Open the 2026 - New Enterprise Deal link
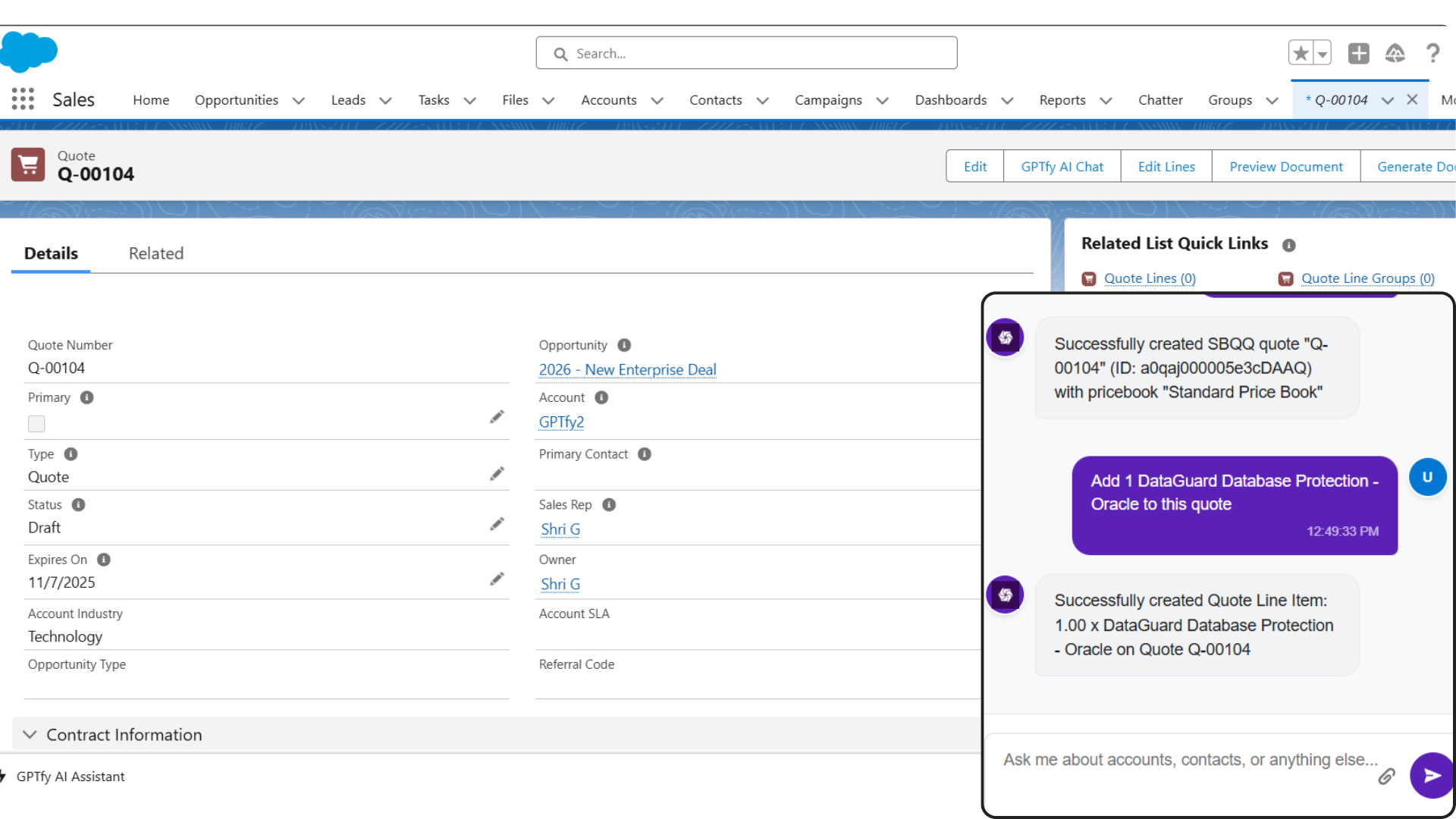Image resolution: width=1456 pixels, height=819 pixels. [627, 369]
